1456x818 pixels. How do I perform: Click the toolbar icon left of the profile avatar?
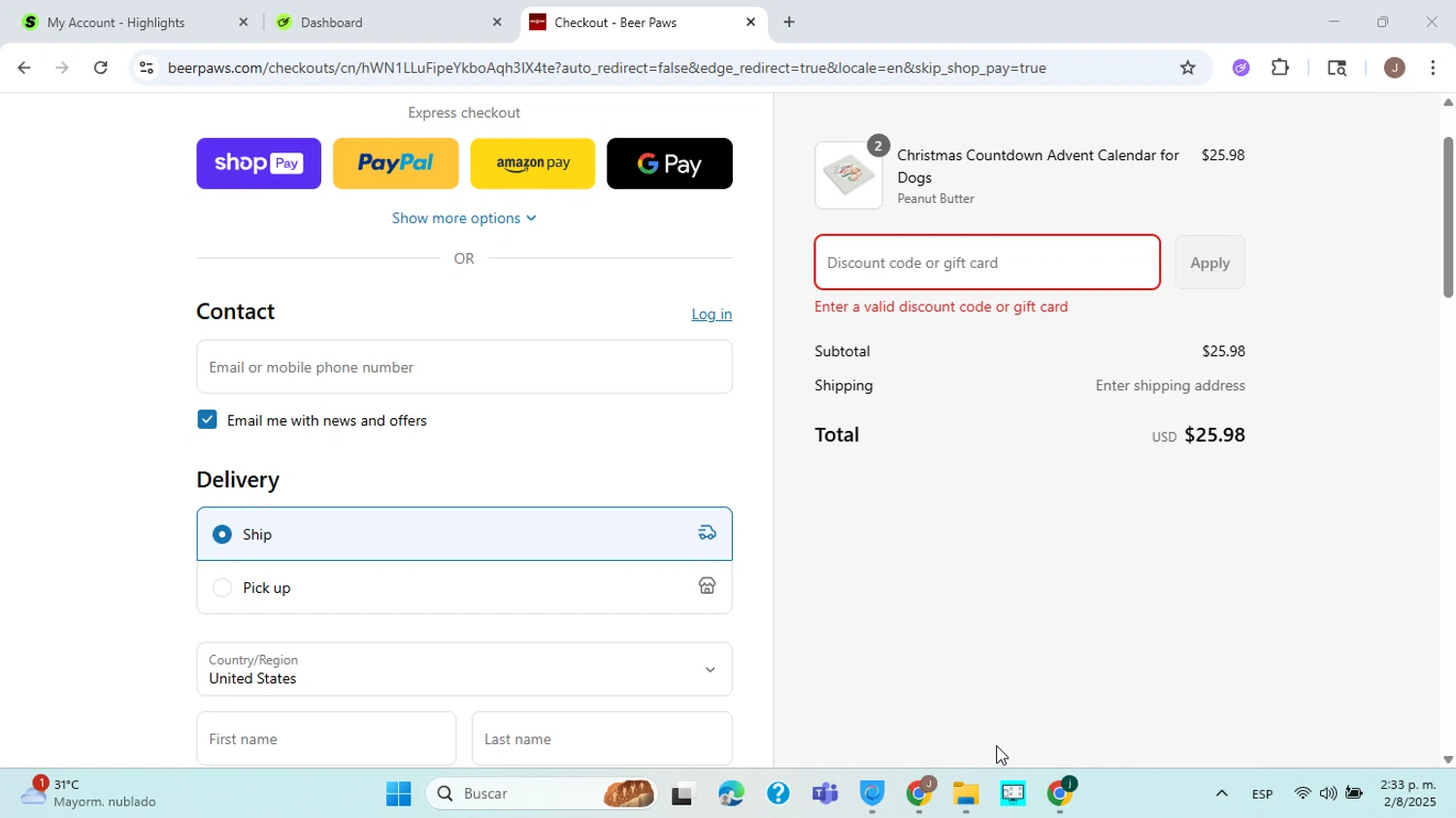tap(1337, 68)
